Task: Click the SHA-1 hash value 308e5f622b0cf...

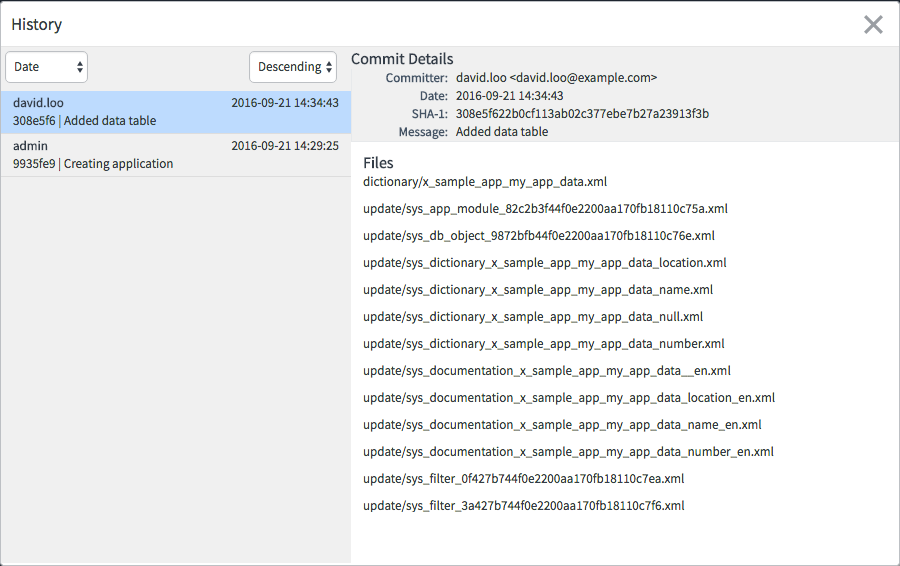Action: point(582,114)
